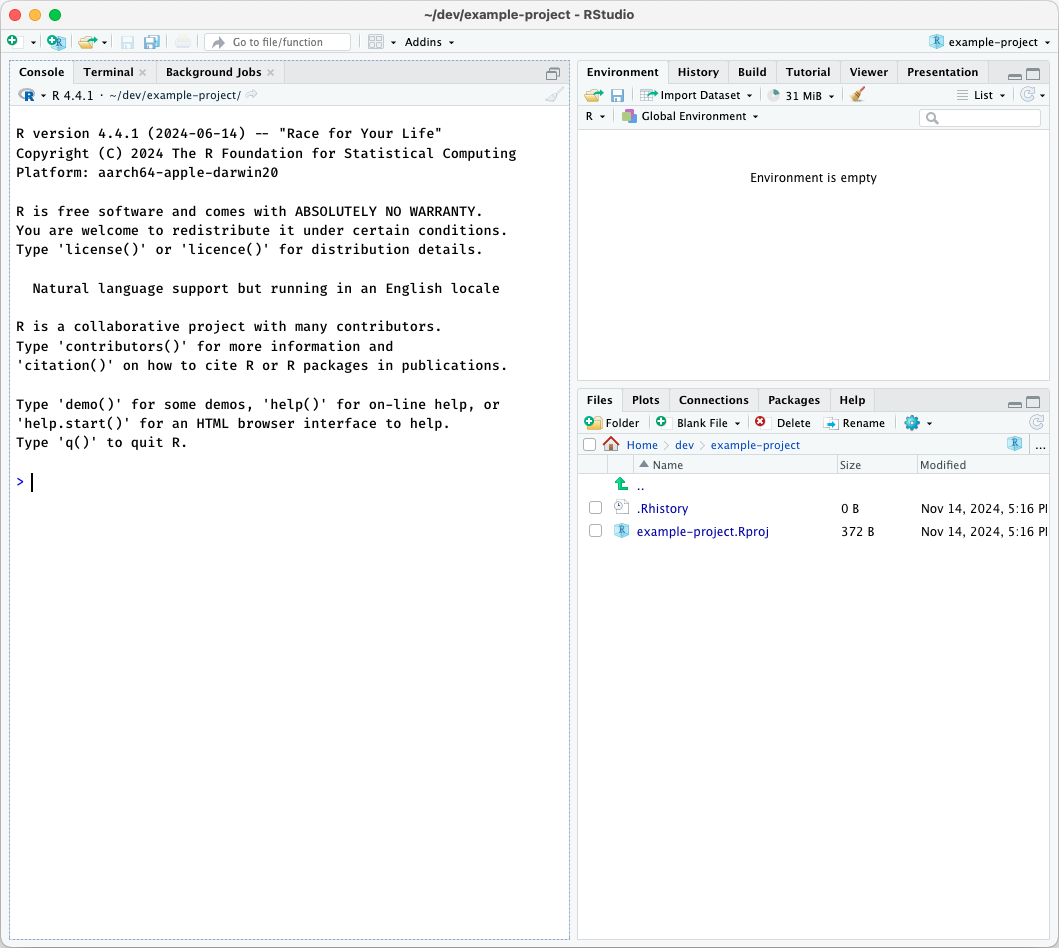
Task: Switch to the Terminal tab
Action: click(x=108, y=72)
